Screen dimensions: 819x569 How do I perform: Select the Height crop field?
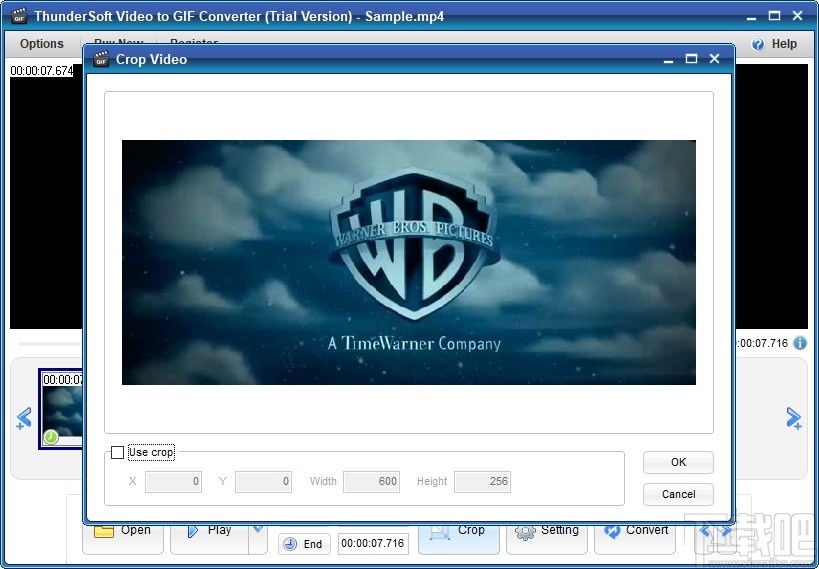482,481
